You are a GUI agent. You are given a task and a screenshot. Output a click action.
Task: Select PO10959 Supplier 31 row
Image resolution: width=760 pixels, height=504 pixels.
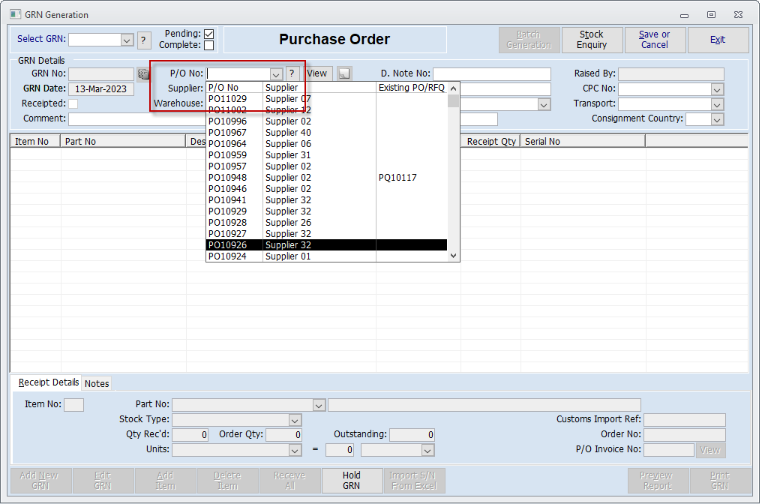tap(326, 155)
